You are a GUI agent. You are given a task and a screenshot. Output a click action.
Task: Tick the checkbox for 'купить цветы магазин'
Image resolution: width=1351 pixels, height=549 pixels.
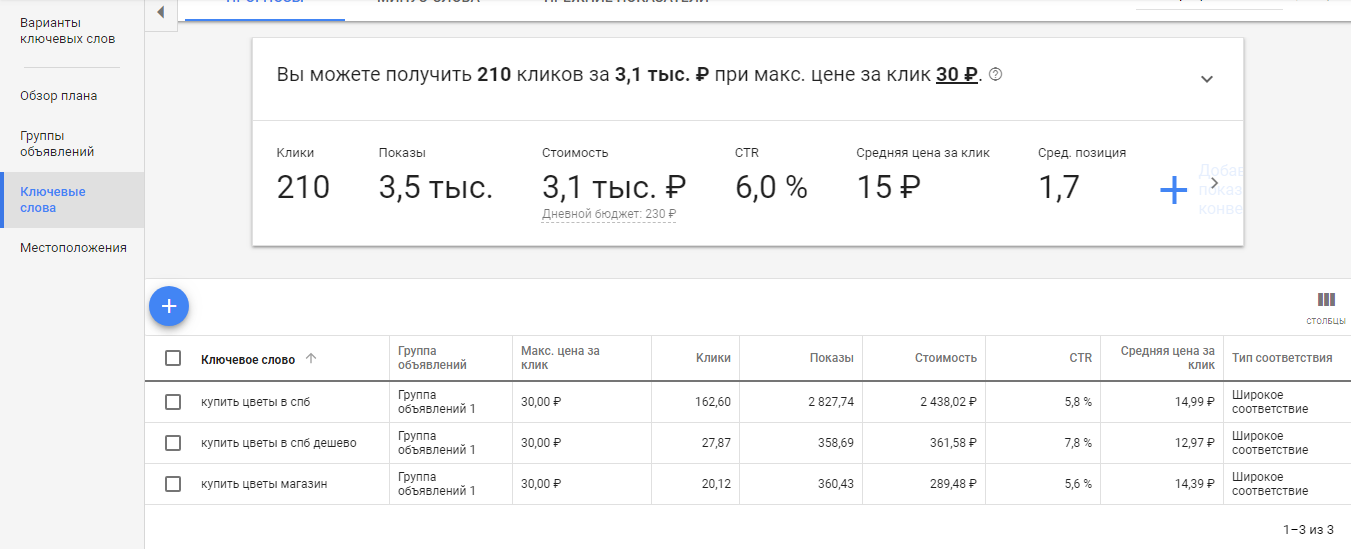click(x=173, y=484)
